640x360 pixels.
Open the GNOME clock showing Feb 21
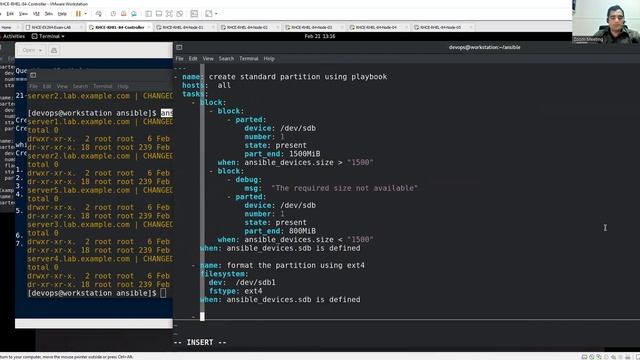tap(320, 36)
